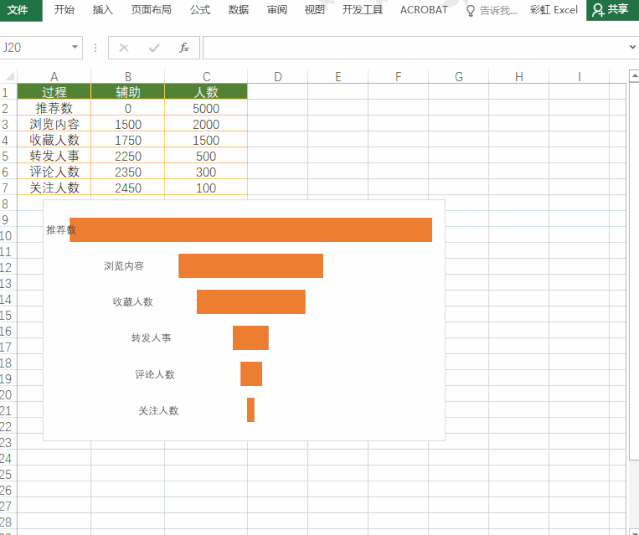The width and height of the screenshot is (639, 535).
Task: Switch to the 插入 ribbon tab
Action: pyautogui.click(x=102, y=10)
